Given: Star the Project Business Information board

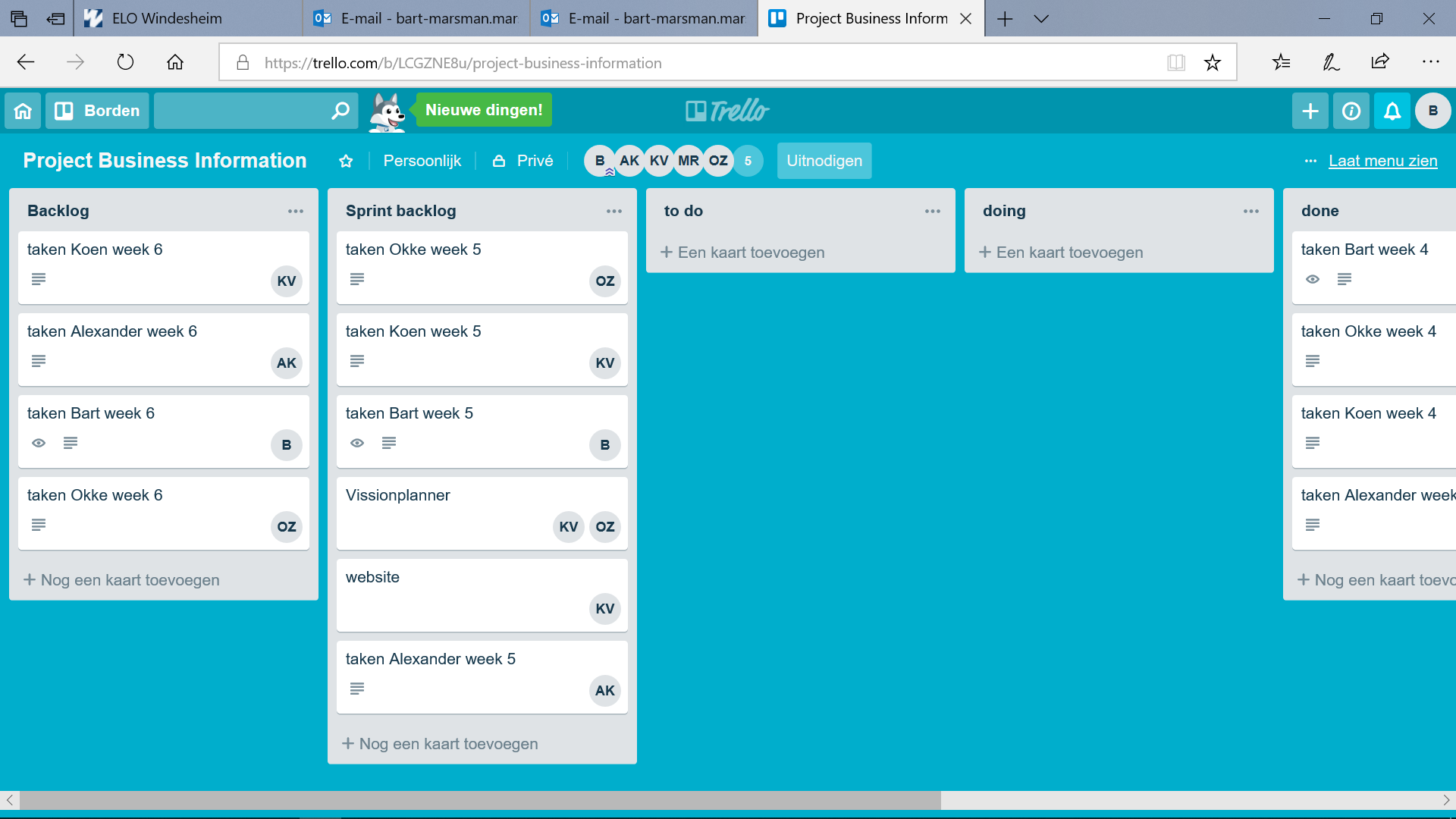Looking at the screenshot, I should 346,161.
